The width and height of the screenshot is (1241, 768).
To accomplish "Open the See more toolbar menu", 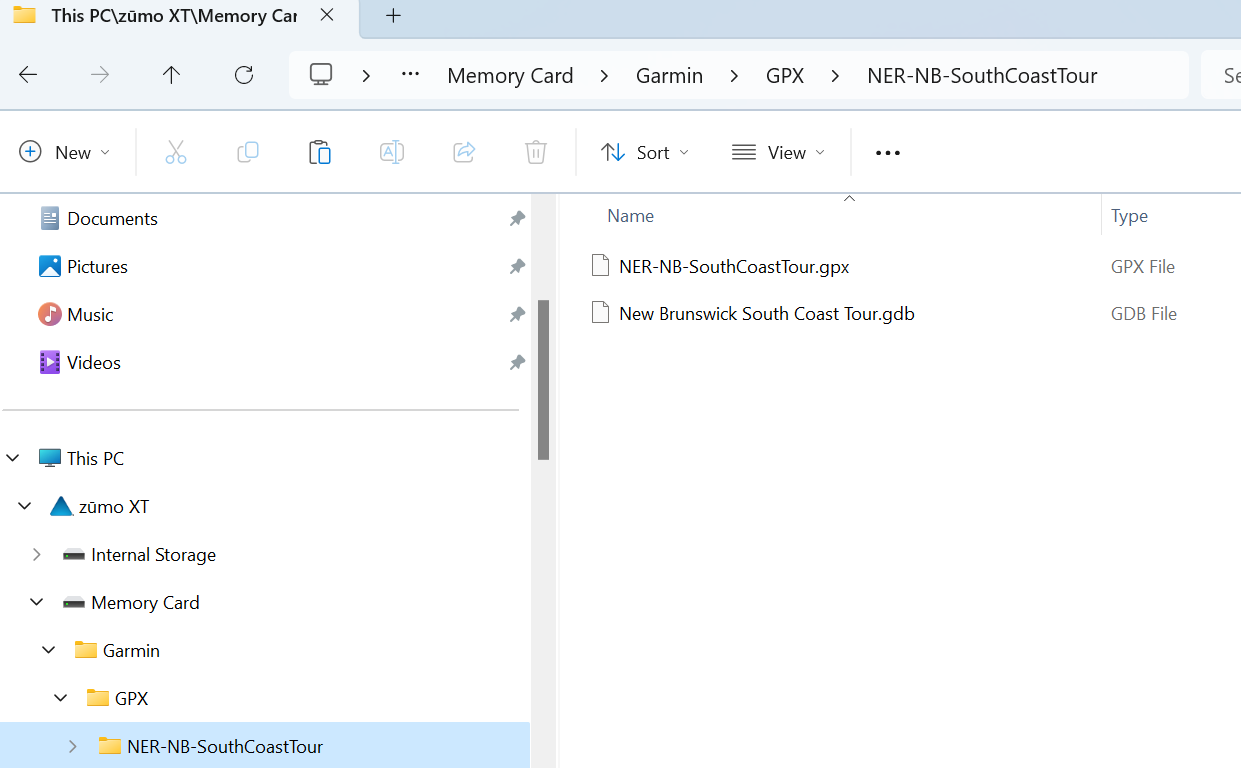I will click(x=888, y=152).
